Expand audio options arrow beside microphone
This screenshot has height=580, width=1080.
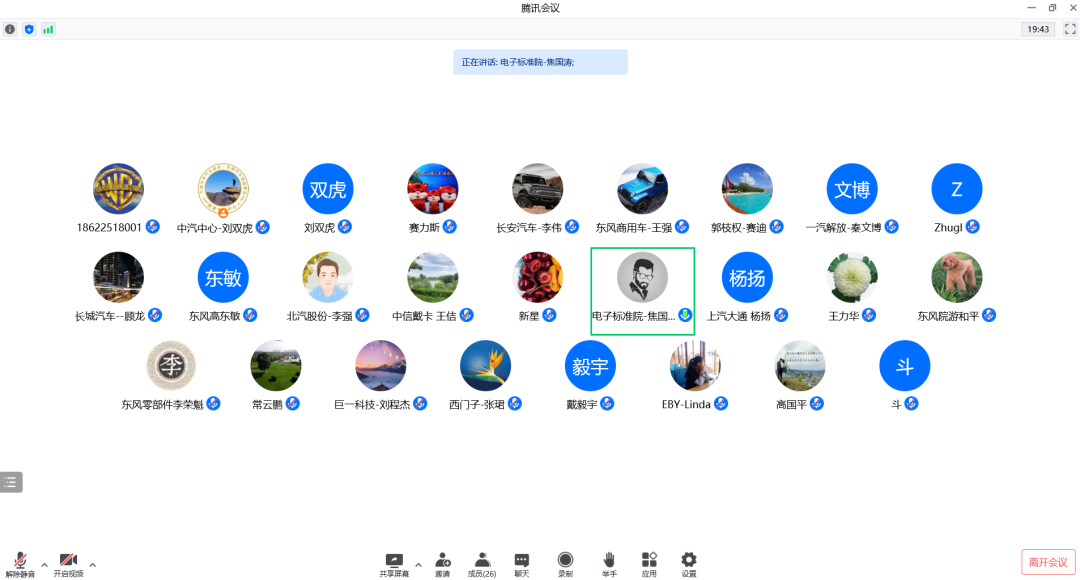point(44,565)
